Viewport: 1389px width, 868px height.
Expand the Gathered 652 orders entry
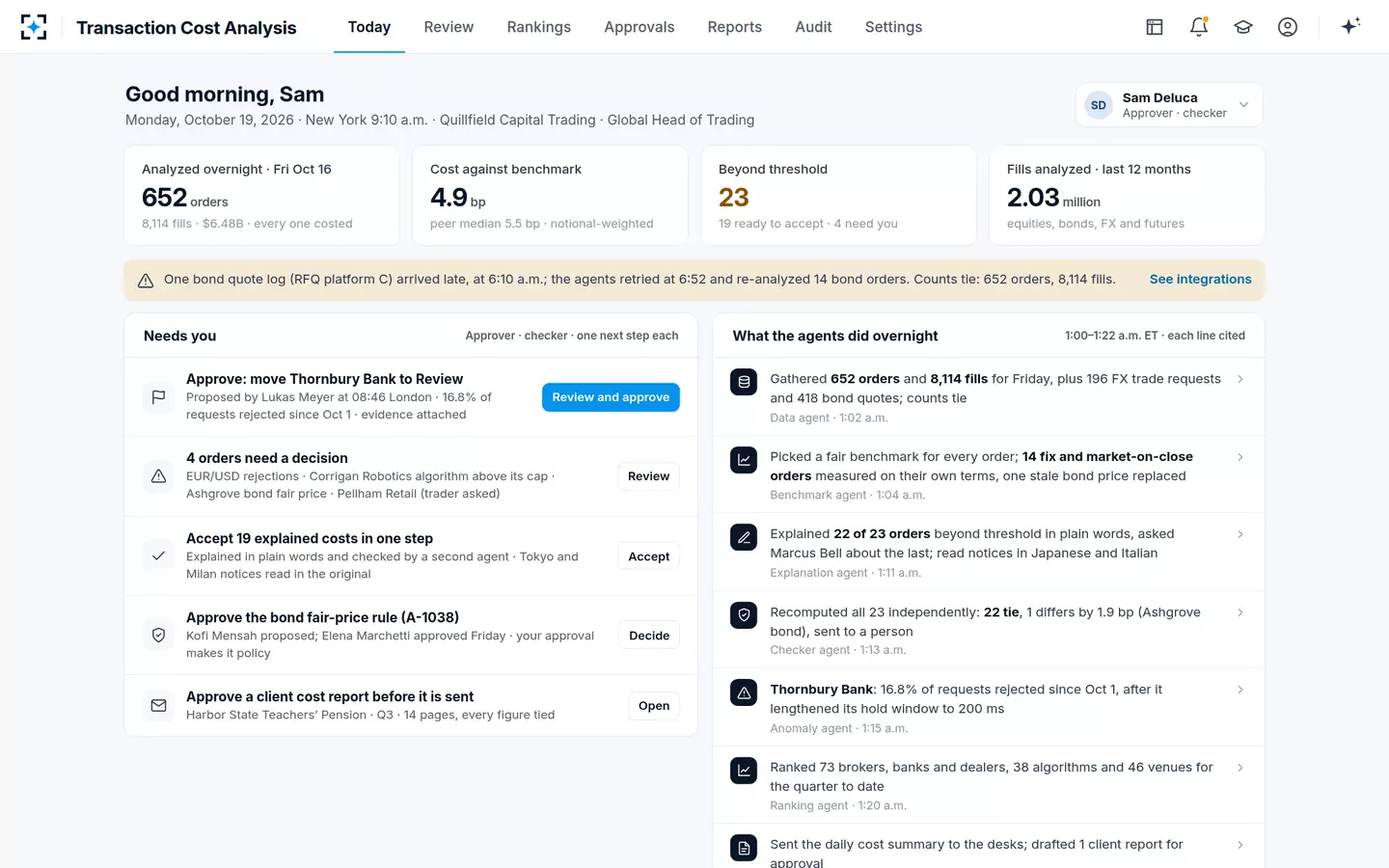[989, 397]
